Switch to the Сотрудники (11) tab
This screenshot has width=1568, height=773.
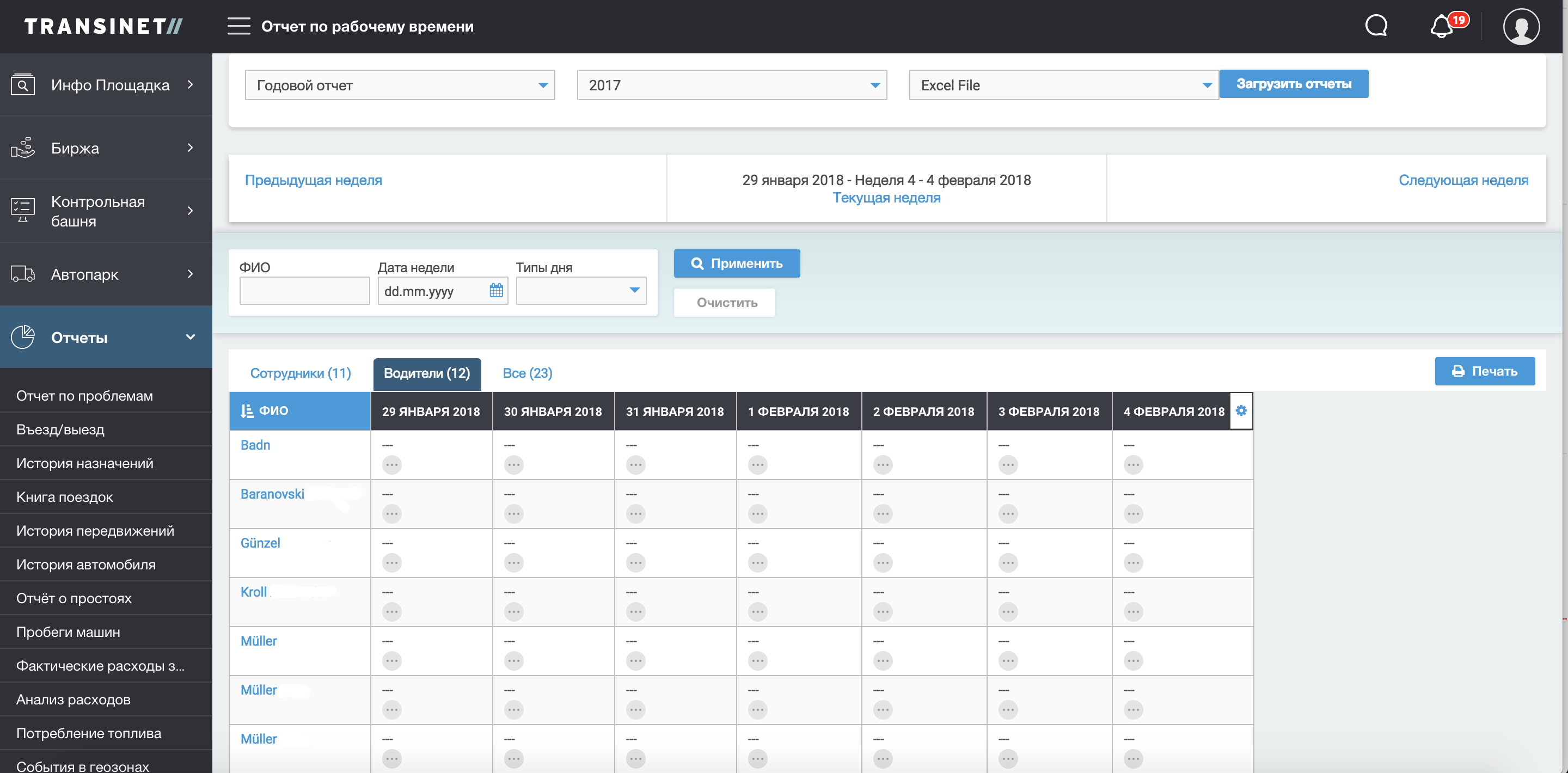[x=300, y=373]
